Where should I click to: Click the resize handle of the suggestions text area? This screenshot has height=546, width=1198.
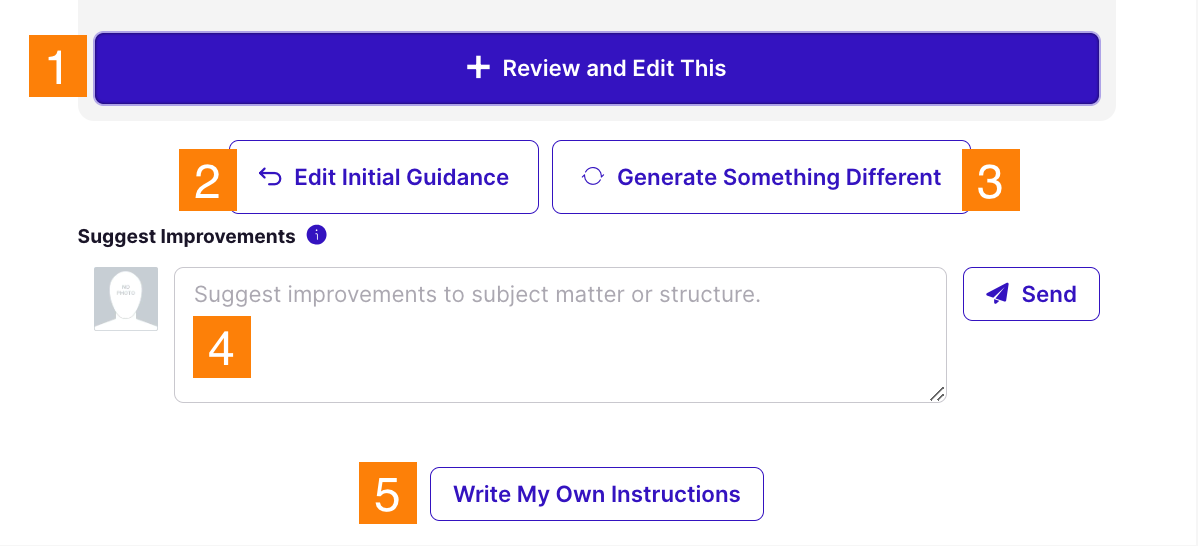click(937, 394)
